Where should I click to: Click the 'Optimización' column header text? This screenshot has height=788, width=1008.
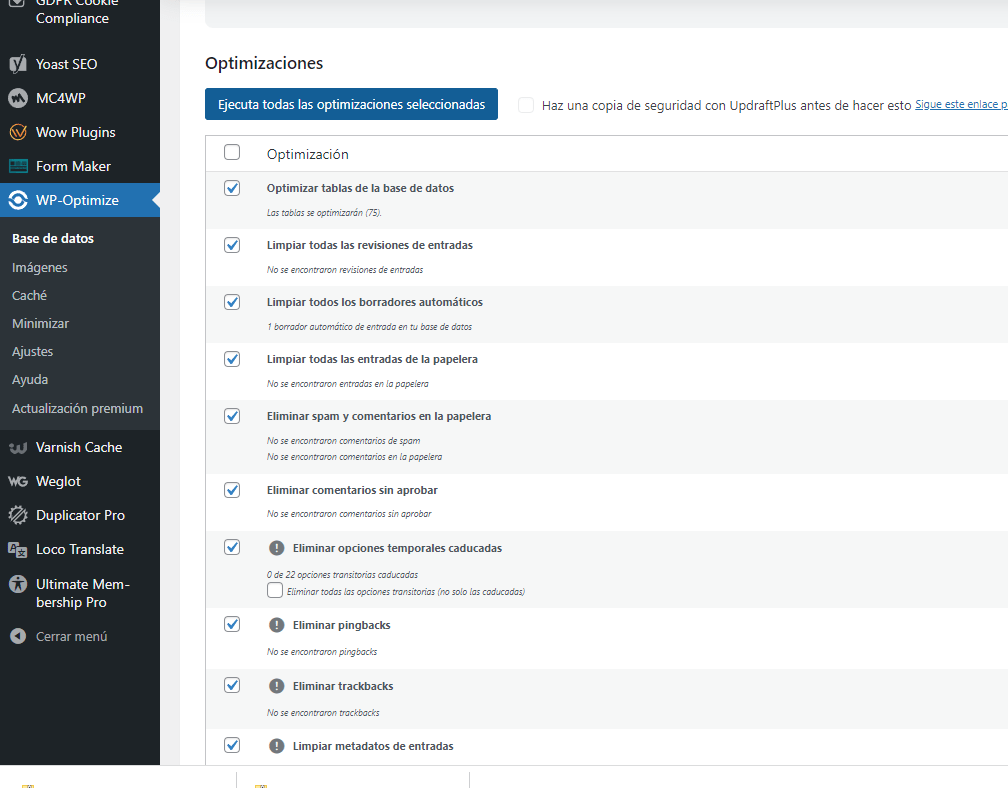tap(307, 154)
